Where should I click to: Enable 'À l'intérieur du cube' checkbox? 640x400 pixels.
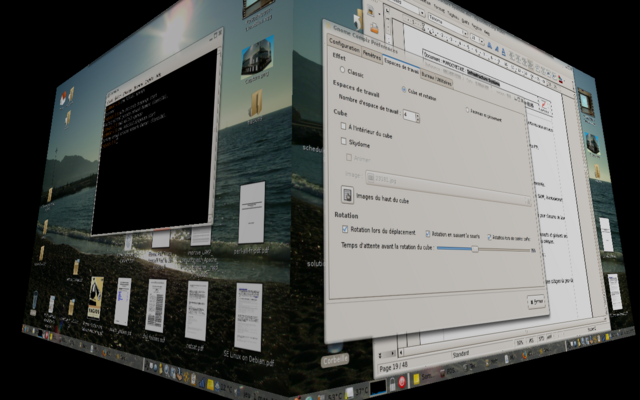coord(343,127)
